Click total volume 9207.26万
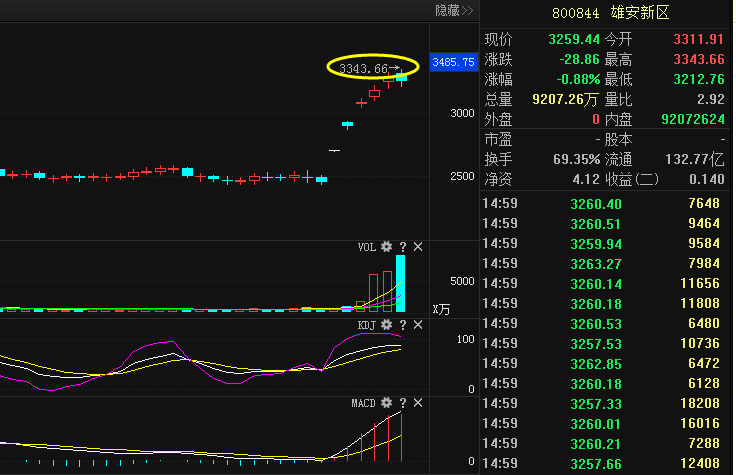This screenshot has height=475, width=736. [565, 99]
